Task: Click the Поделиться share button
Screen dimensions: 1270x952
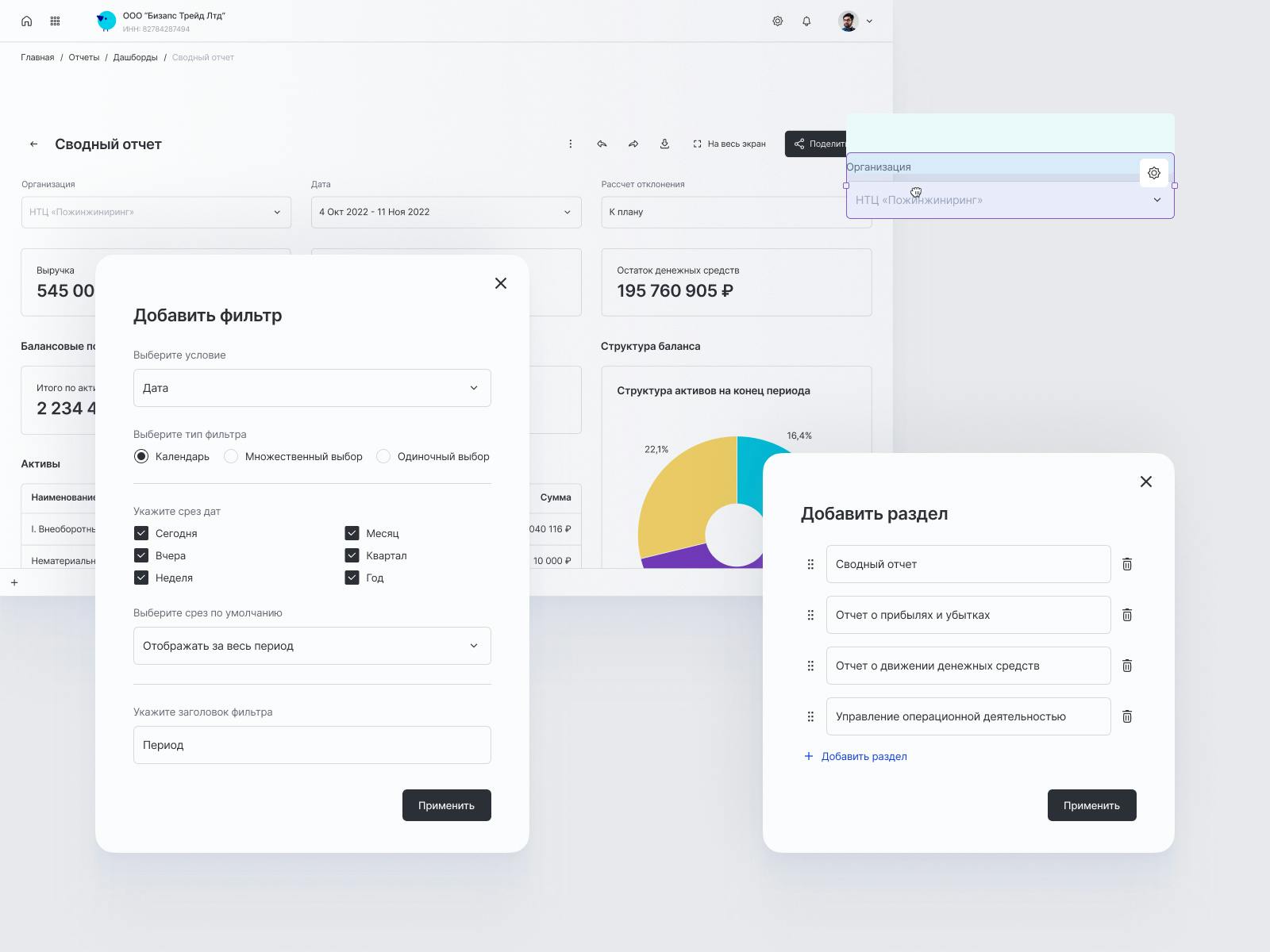Action: pos(816,144)
